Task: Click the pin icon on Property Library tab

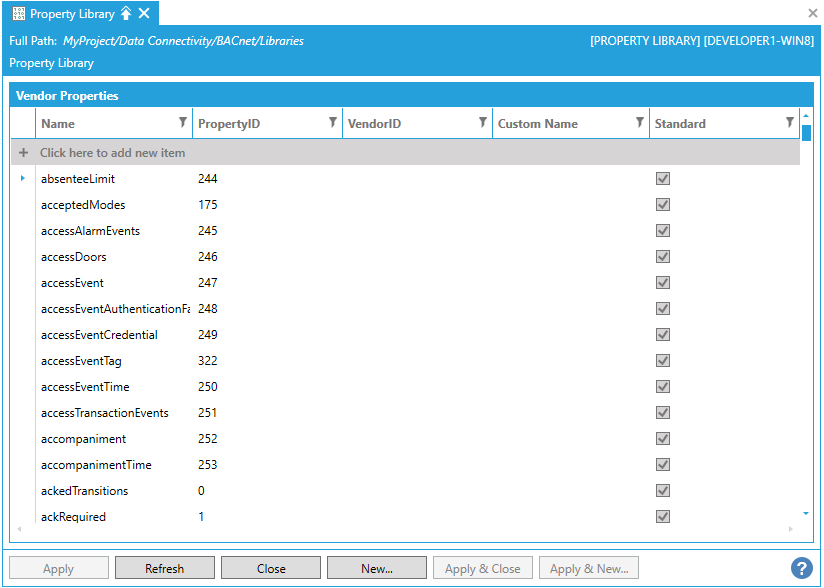Action: (x=126, y=14)
